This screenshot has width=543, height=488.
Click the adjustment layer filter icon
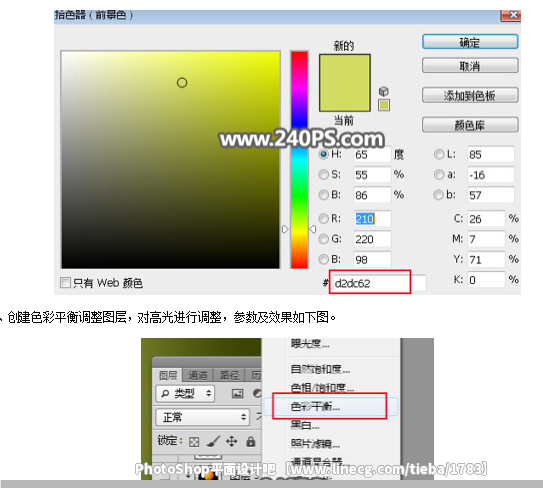coord(257,394)
